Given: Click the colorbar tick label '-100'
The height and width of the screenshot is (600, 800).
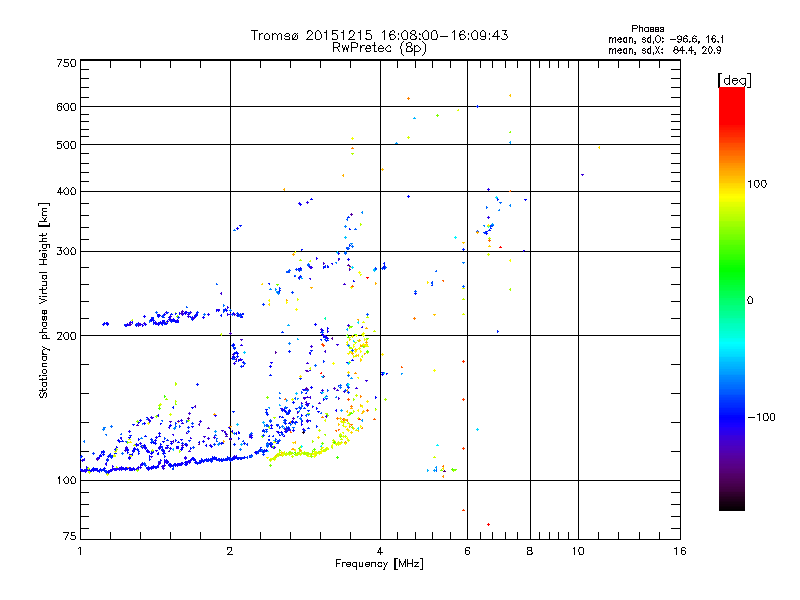Looking at the screenshot, I should (x=762, y=417).
